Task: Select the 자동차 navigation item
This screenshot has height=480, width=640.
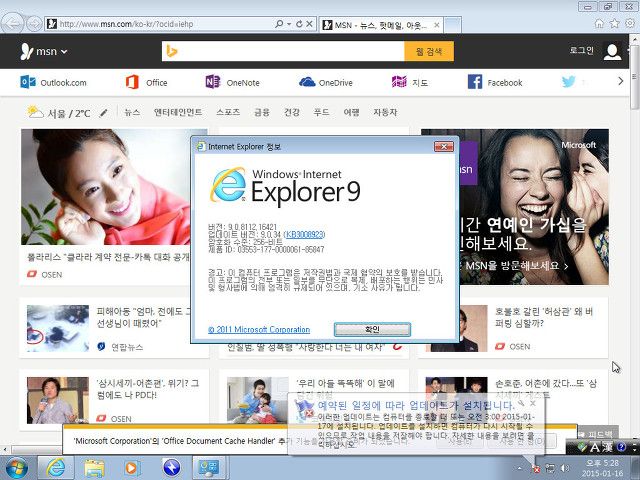Action: tap(385, 112)
